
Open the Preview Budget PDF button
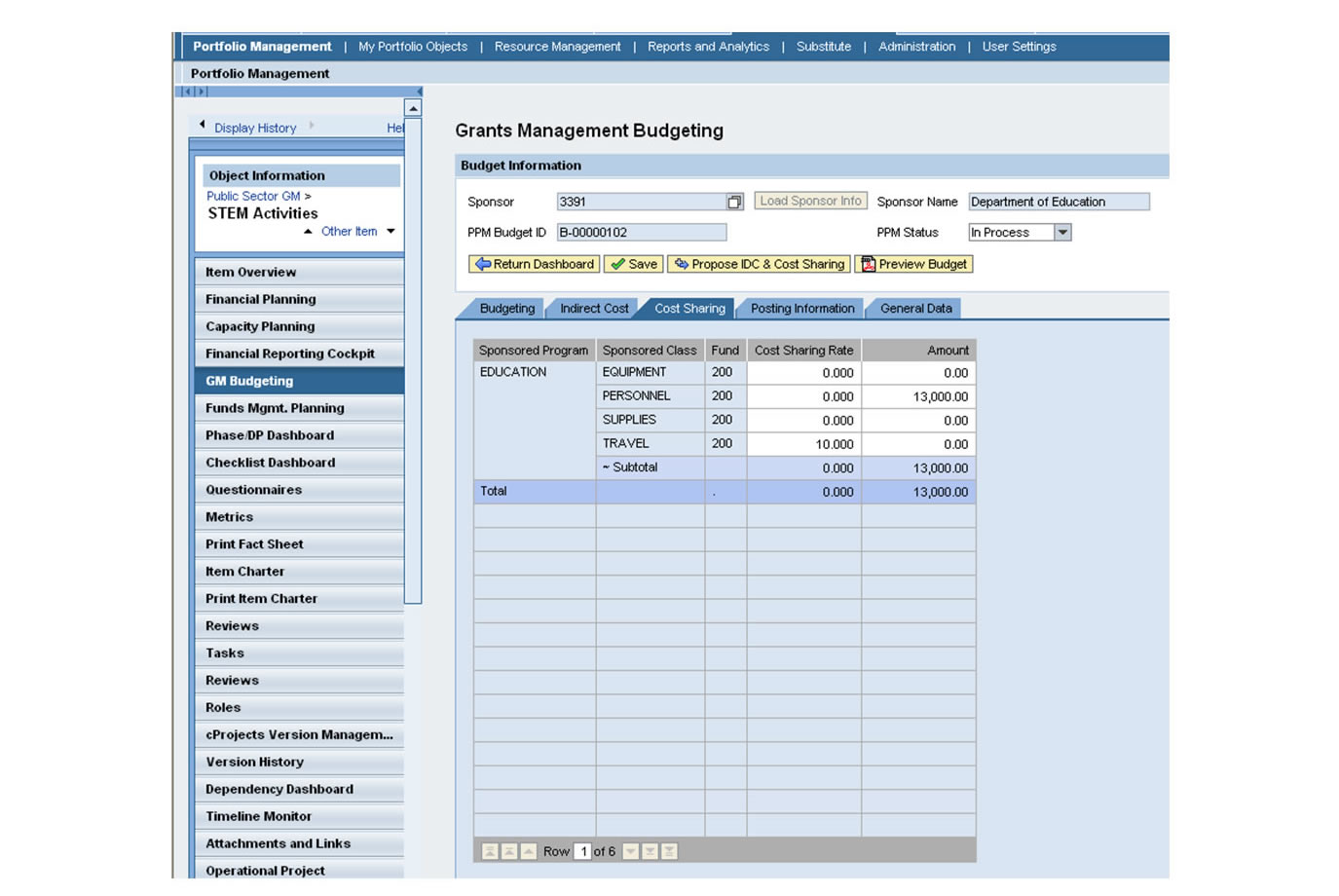913,264
